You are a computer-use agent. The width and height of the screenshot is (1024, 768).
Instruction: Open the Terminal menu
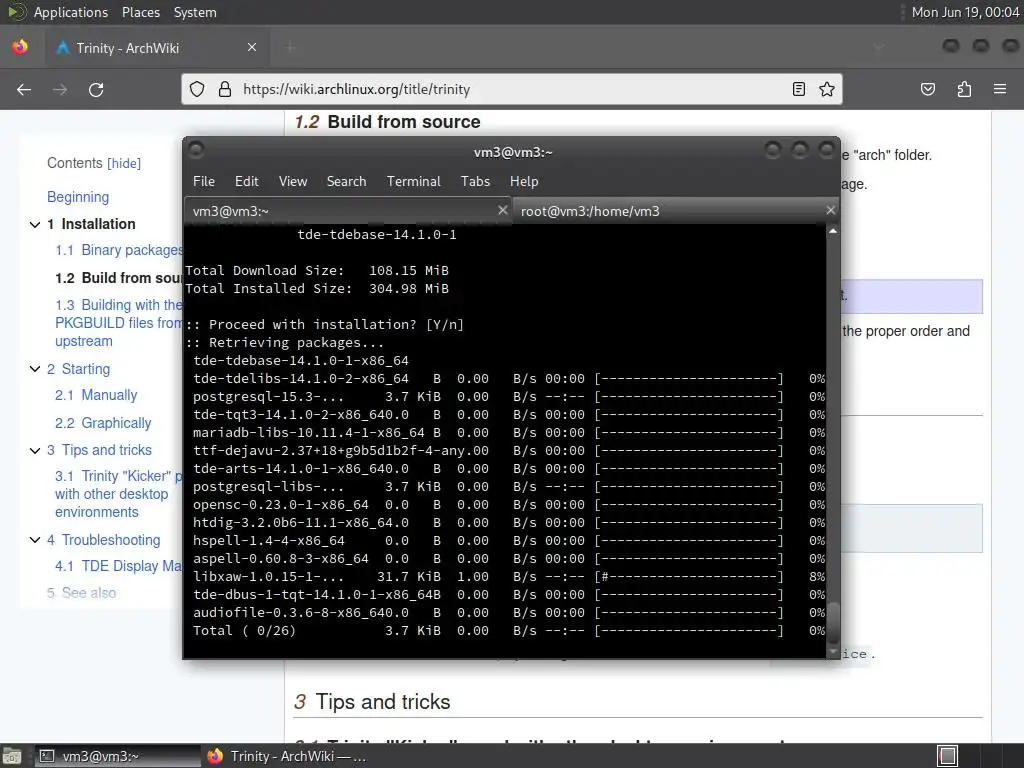click(x=413, y=182)
